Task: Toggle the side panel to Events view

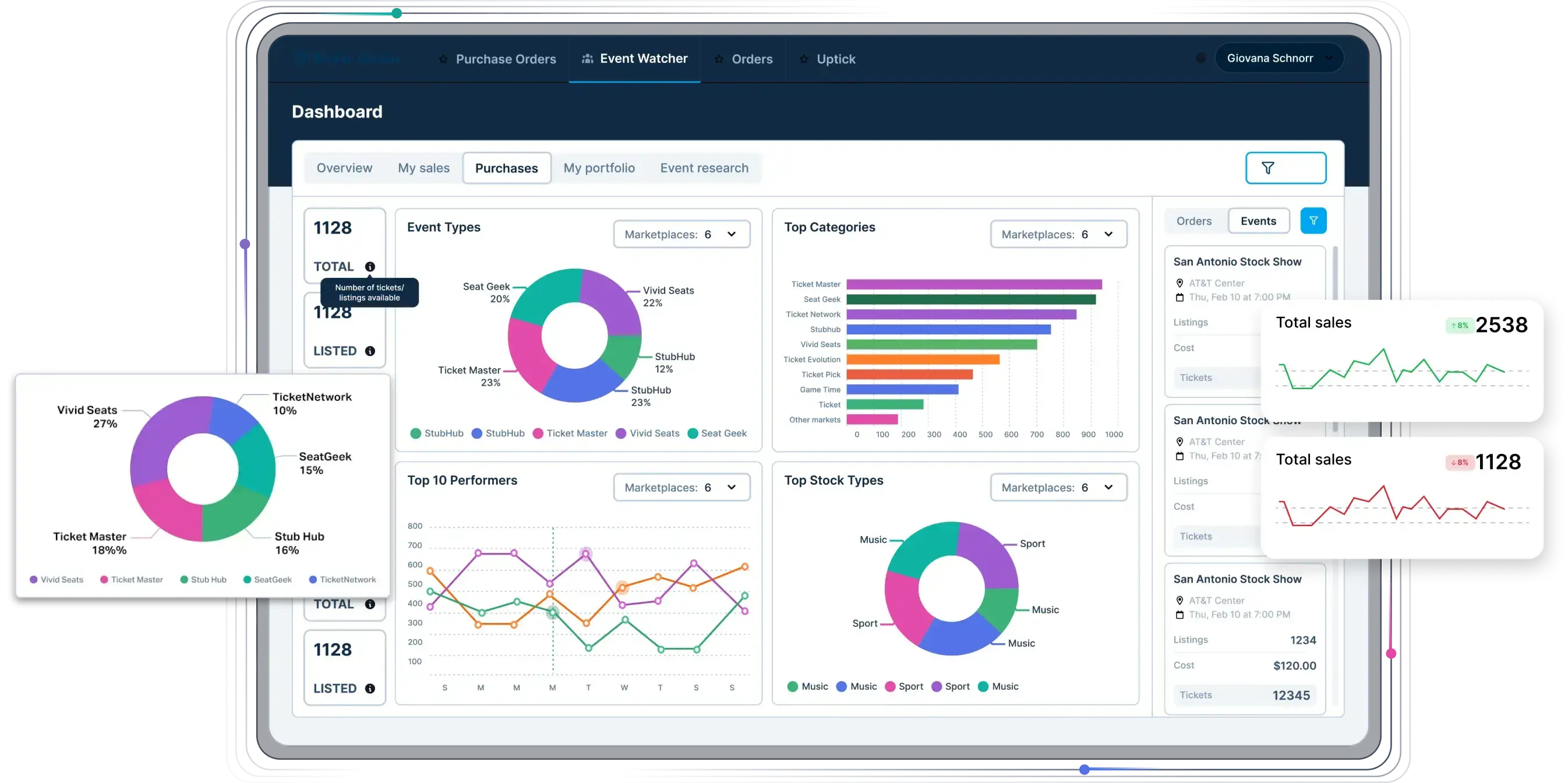Action: pos(1258,221)
